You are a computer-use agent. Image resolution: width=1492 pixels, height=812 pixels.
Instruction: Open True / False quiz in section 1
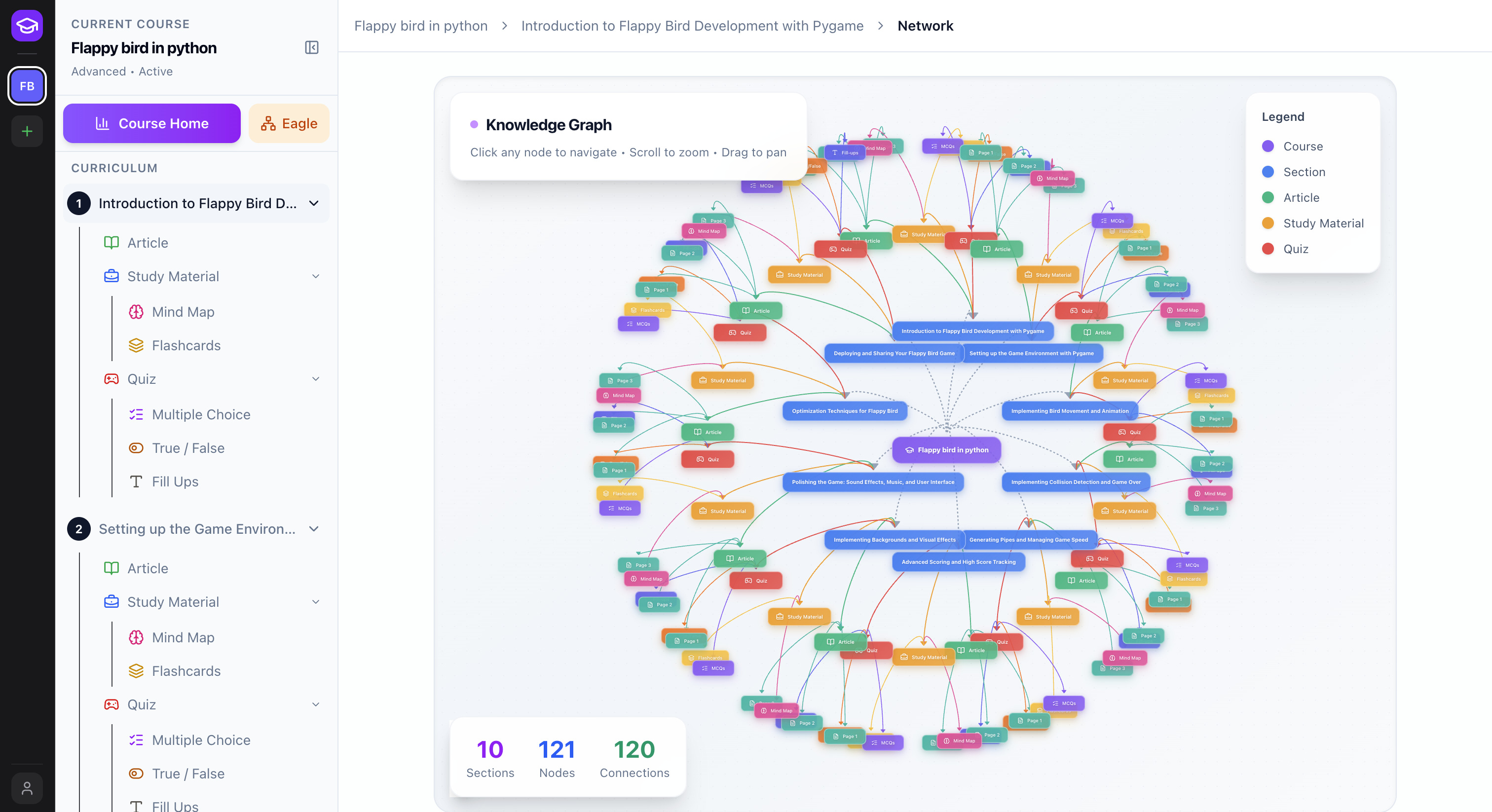pyautogui.click(x=187, y=448)
